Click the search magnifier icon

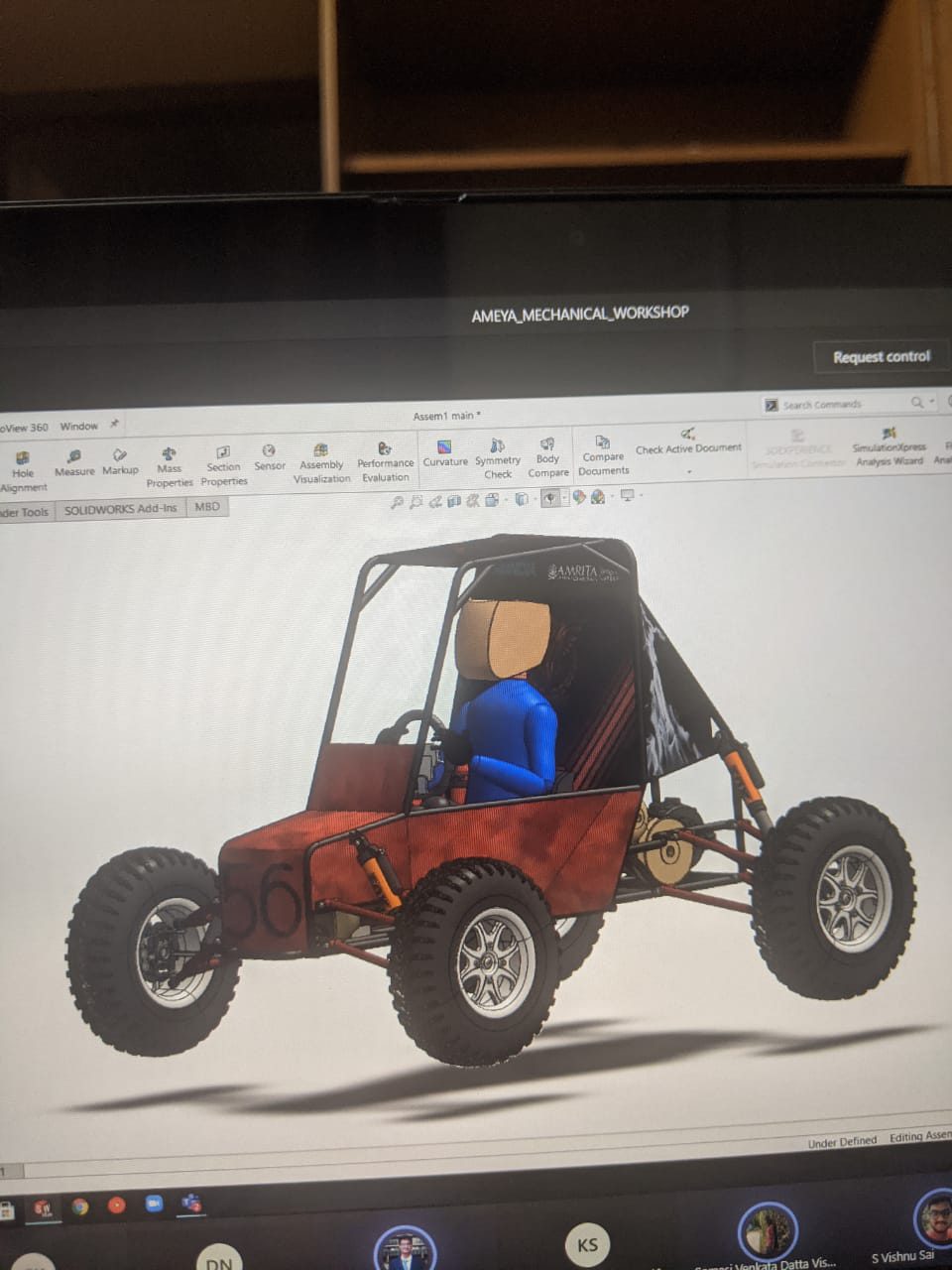[917, 402]
